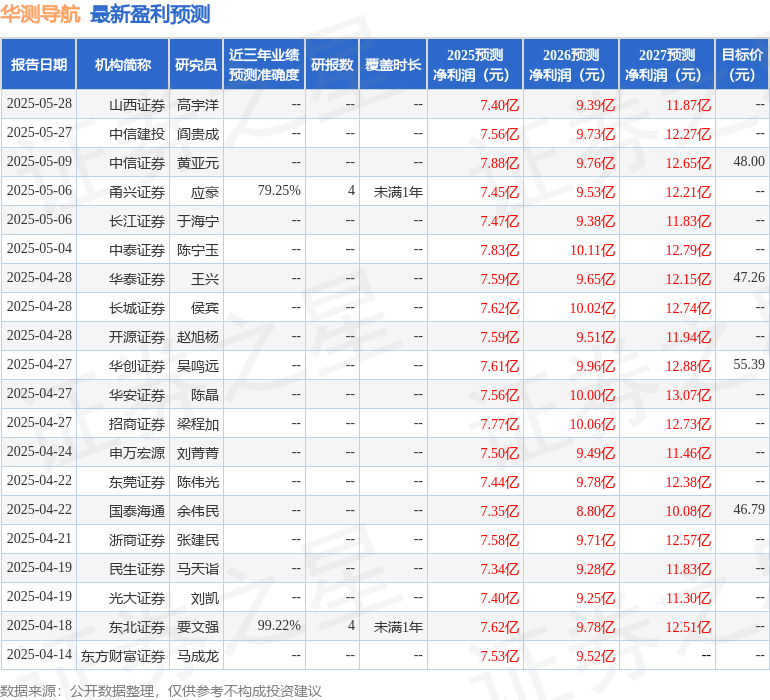
Task: Click 2027预测净利润 column header
Action: pos(667,65)
